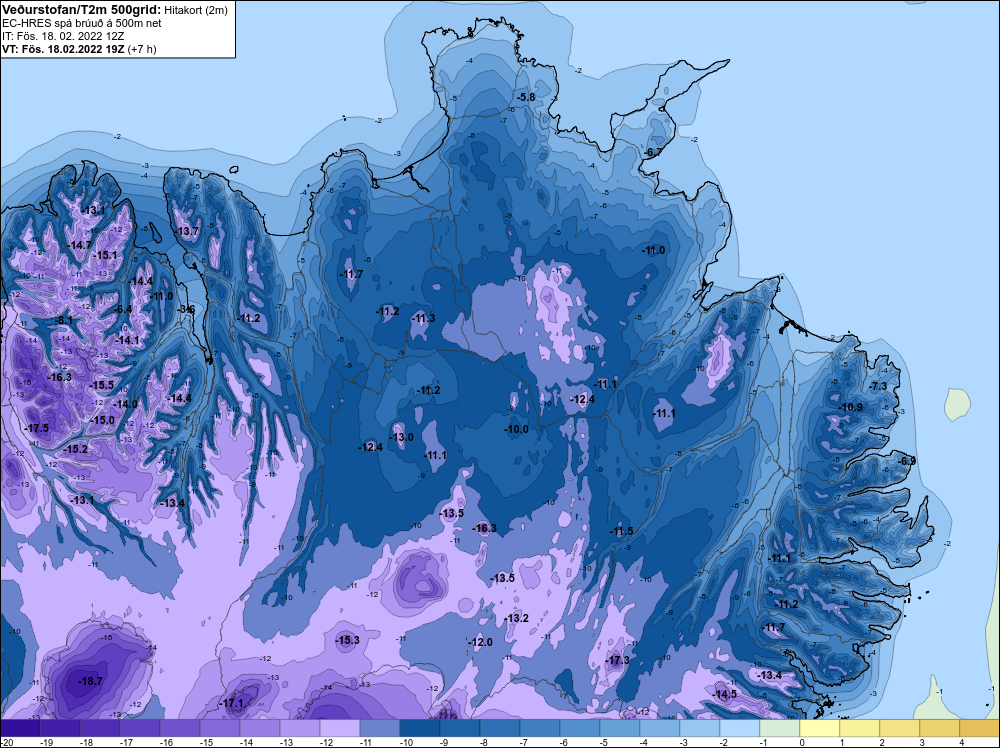Click the -14.1 temperature label
Viewport: 1000px width, 748px height.
point(127,341)
